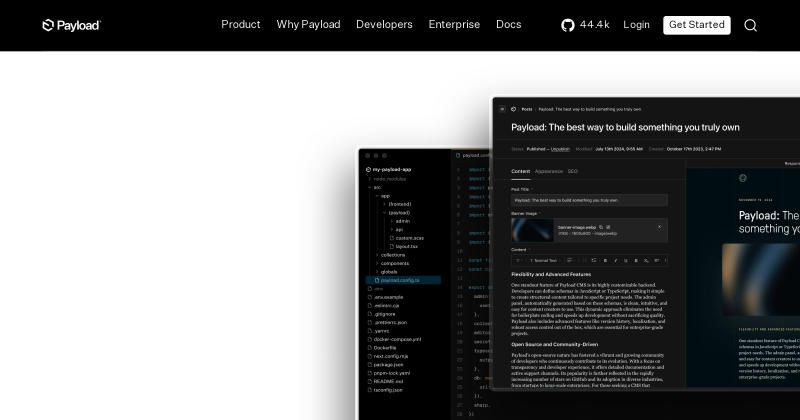Viewport: 800px width, 420px height.
Task: Open custom.scss in the file tree
Action: point(407,238)
